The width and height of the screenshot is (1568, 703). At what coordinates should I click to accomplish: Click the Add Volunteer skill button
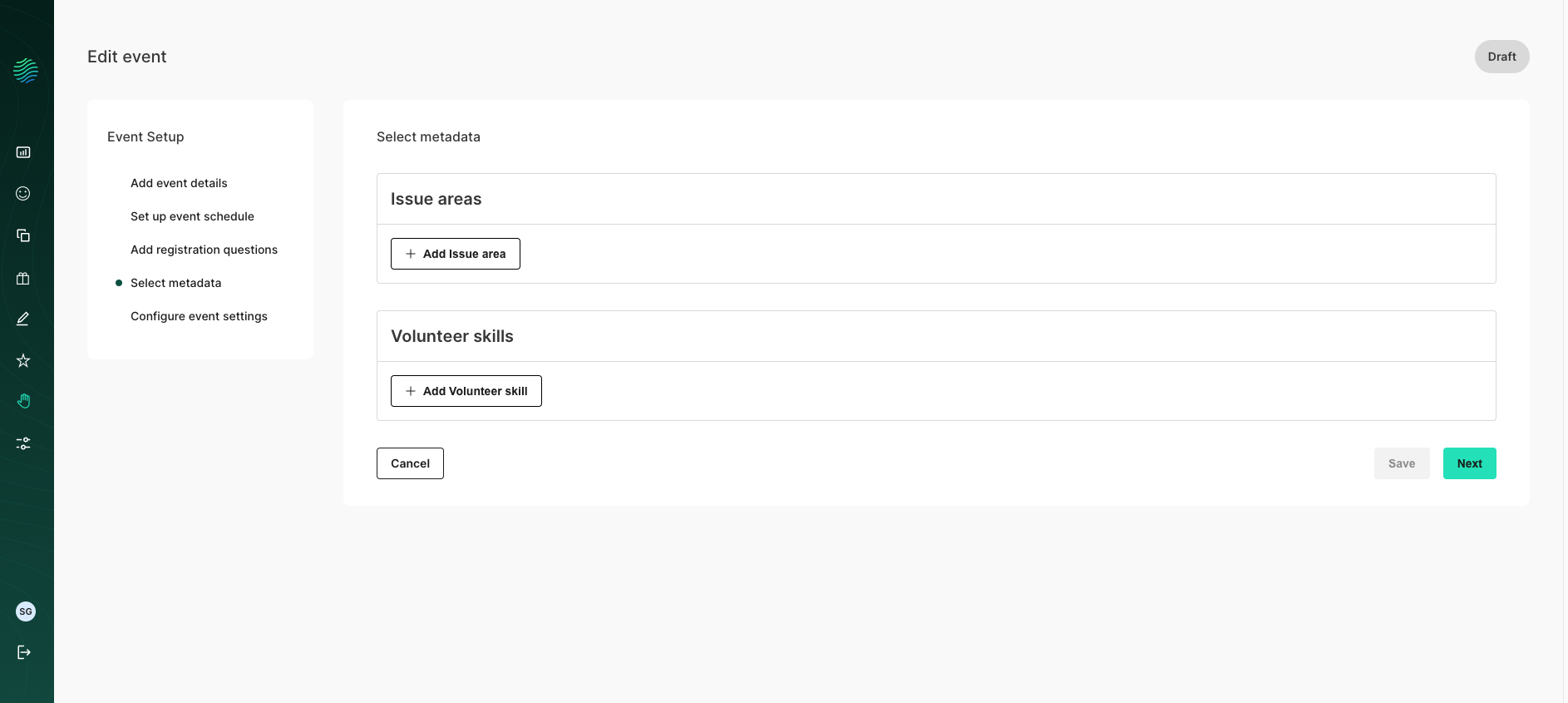466,391
